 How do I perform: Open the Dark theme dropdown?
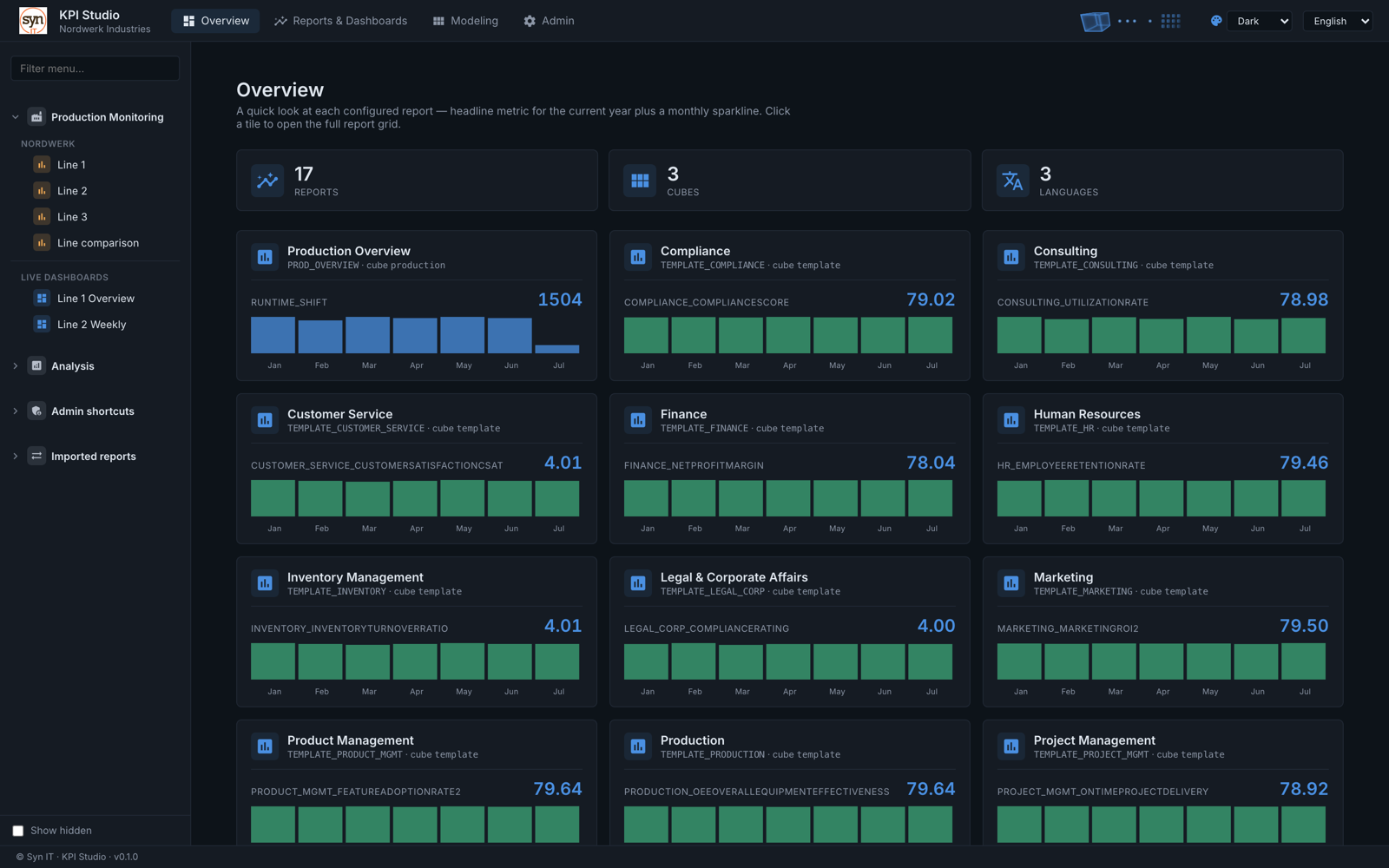pyautogui.click(x=1260, y=21)
